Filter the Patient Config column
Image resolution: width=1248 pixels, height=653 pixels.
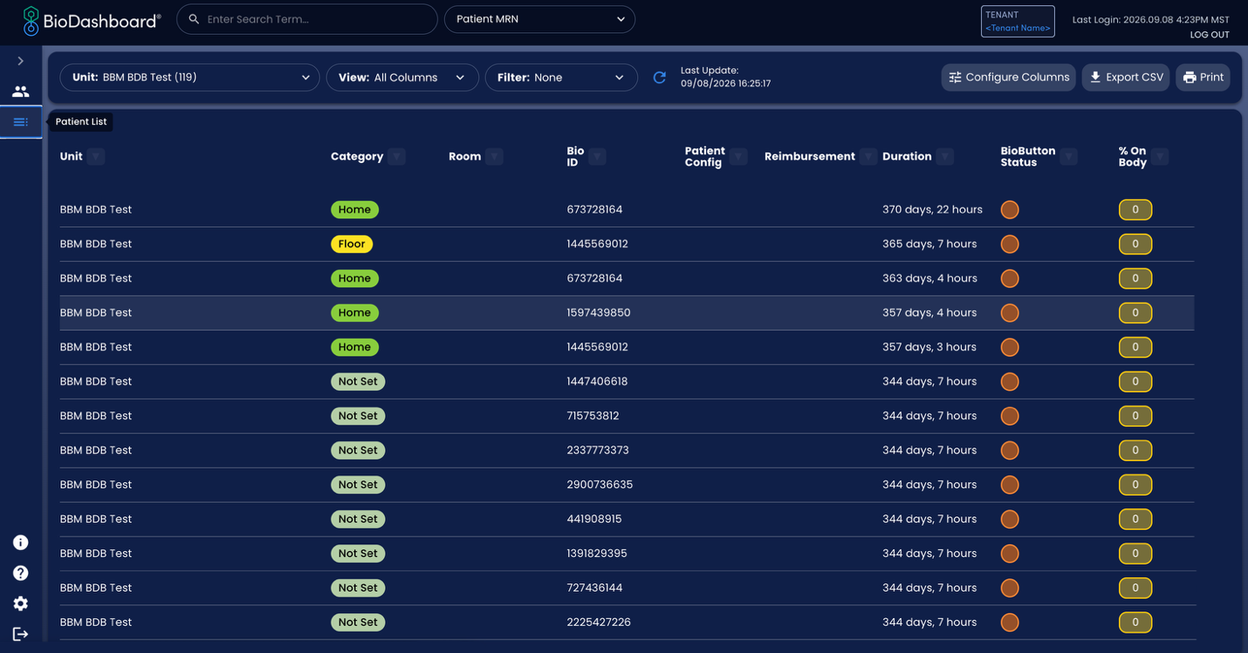coord(738,156)
